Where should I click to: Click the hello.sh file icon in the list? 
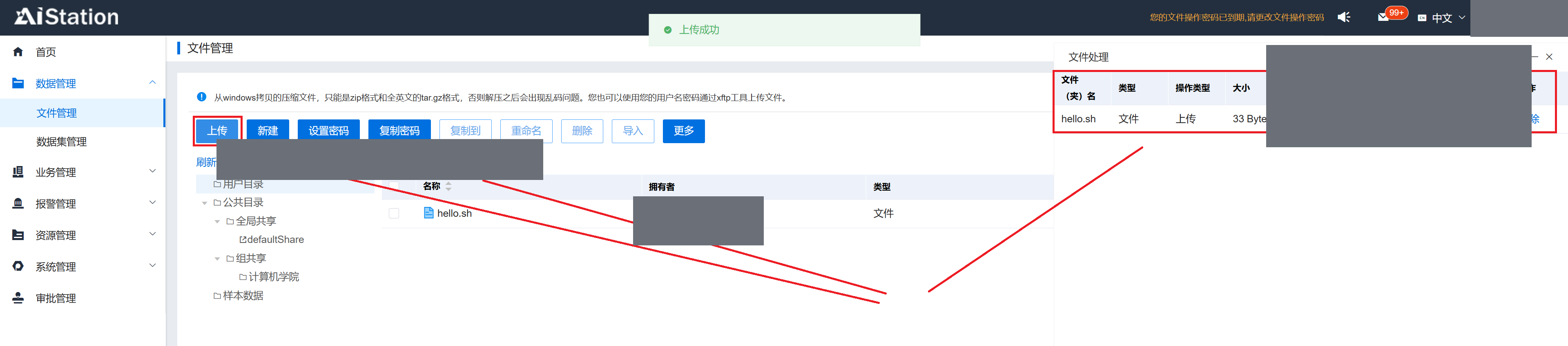coord(428,213)
